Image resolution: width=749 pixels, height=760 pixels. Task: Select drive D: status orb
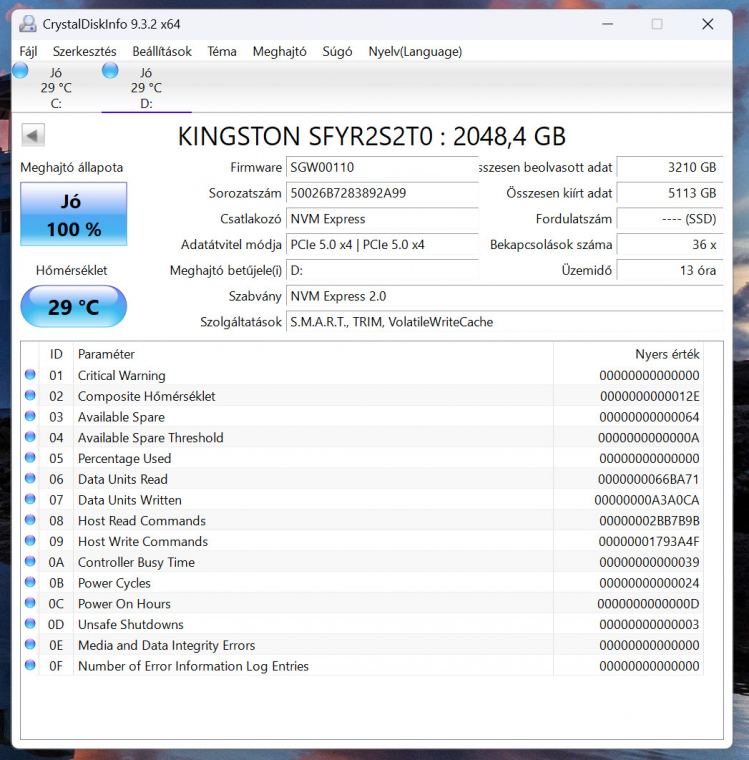[x=110, y=71]
